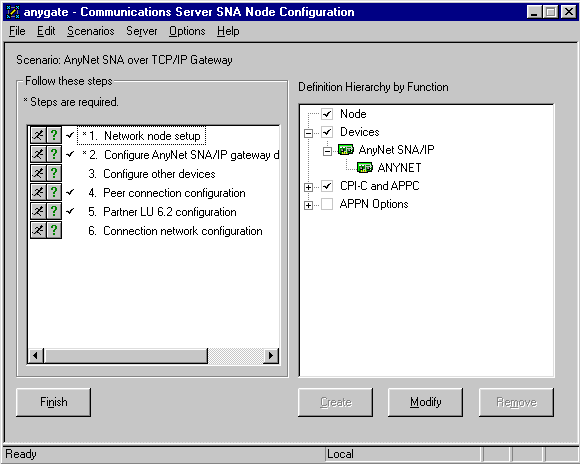
Task: Run the Configure other devices step icon
Action: coord(38,173)
